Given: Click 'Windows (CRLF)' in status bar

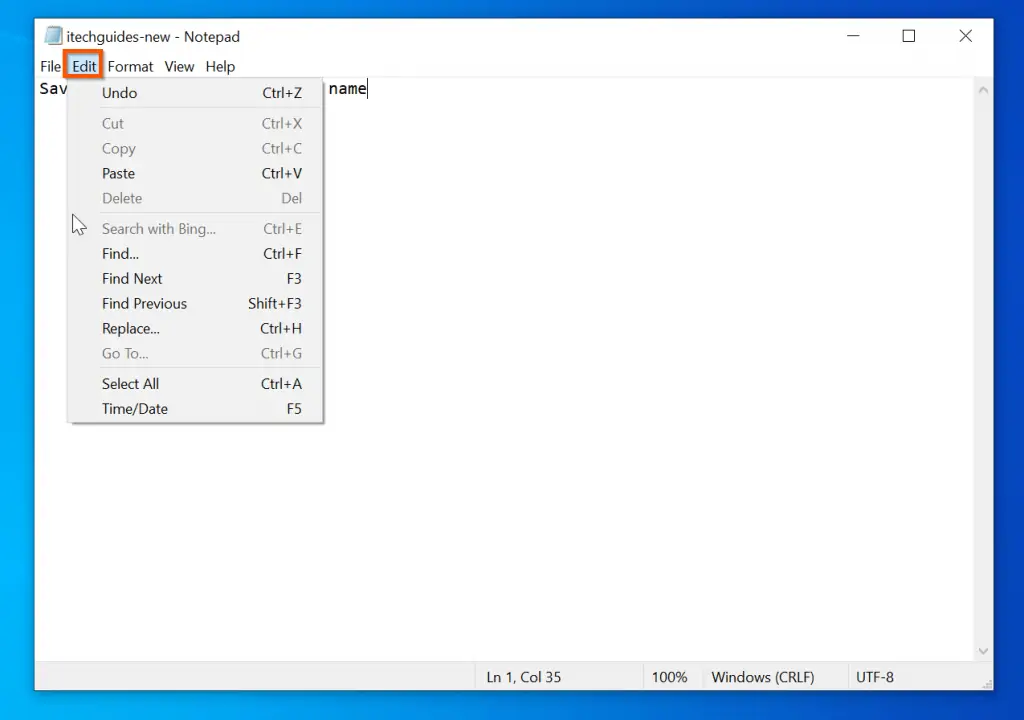Looking at the screenshot, I should tap(763, 677).
